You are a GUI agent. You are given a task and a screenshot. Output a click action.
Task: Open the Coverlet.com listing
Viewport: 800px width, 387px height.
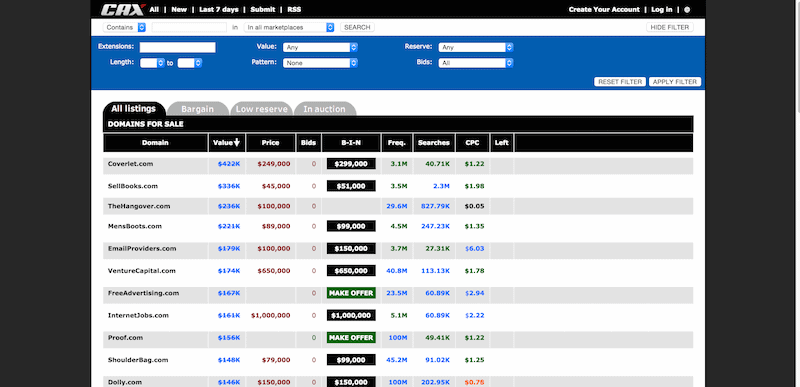click(130, 164)
